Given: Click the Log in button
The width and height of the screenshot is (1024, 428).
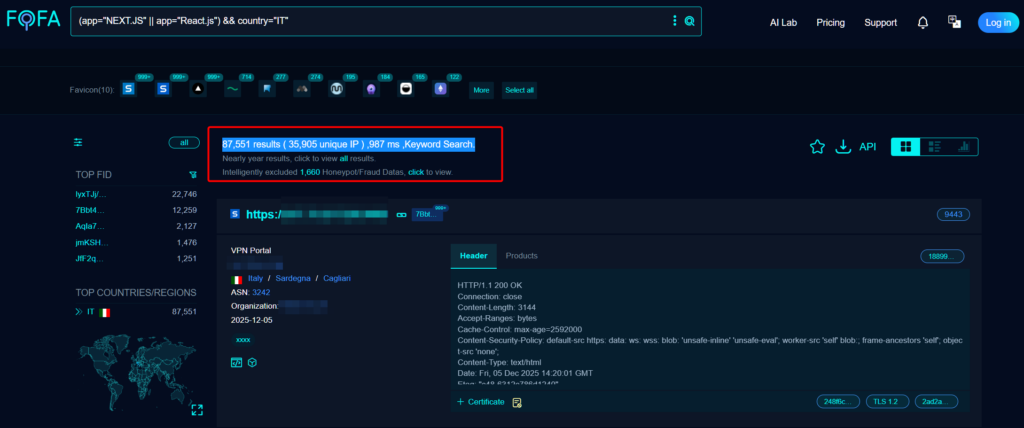Looking at the screenshot, I should pyautogui.click(x=998, y=22).
